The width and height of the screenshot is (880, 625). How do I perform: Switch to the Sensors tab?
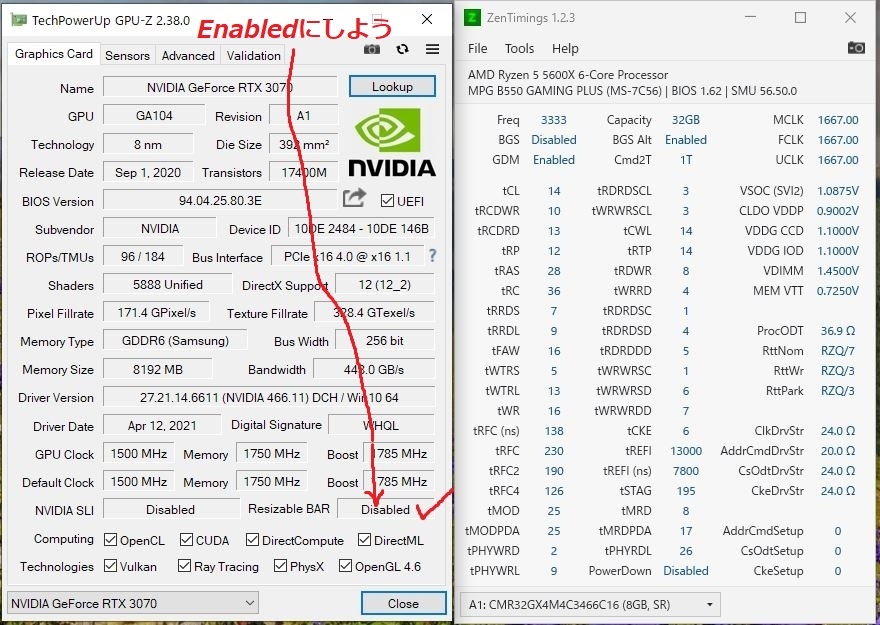(127, 56)
